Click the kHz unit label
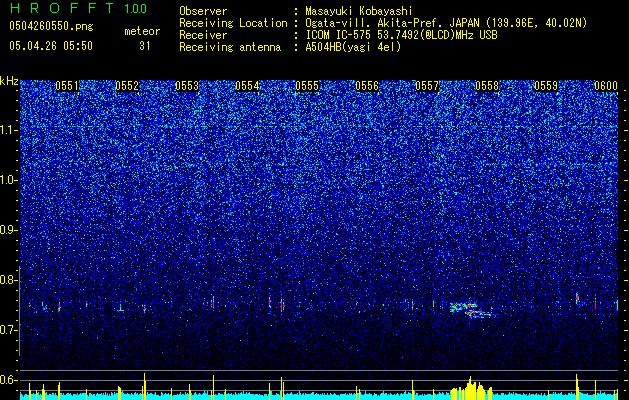629x400 pixels. 9,81
